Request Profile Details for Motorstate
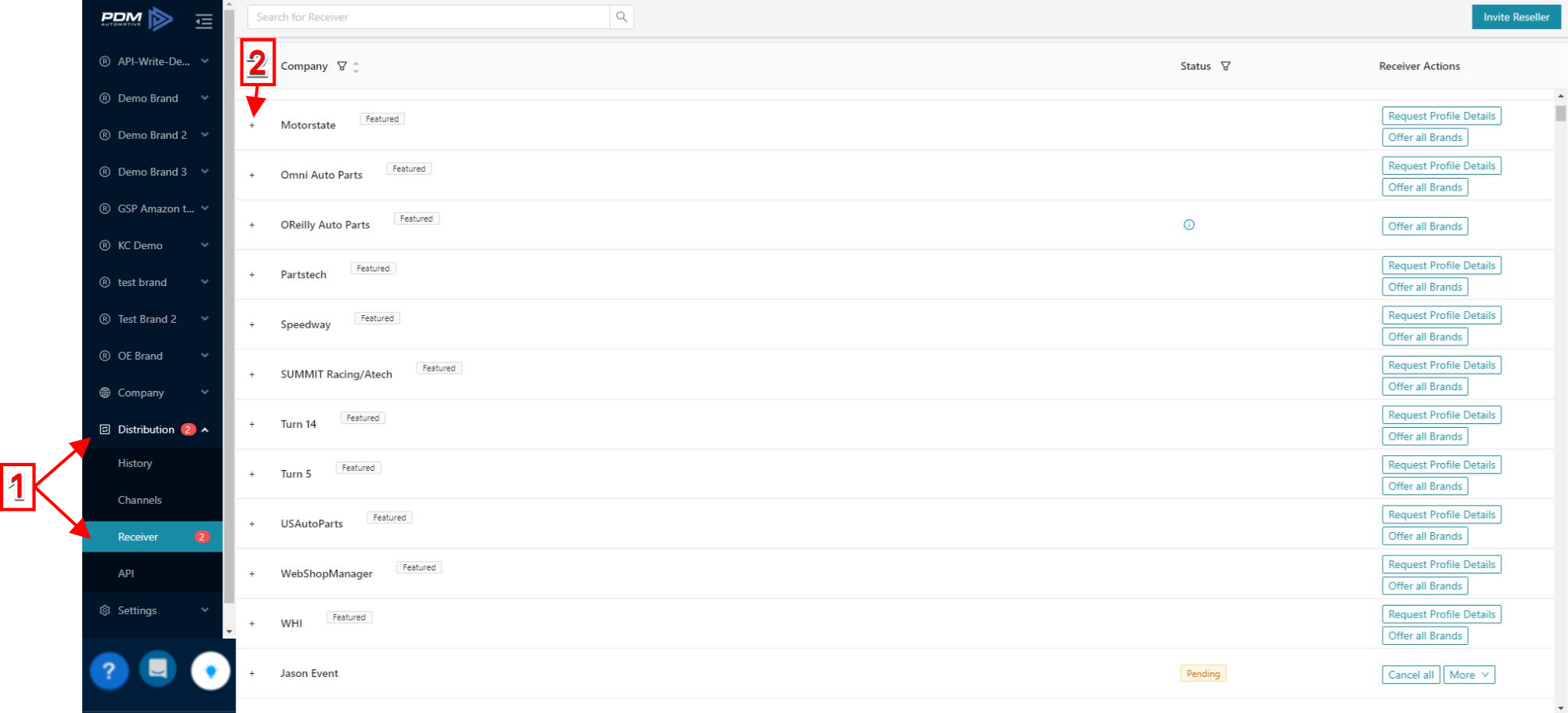1568x713 pixels. pos(1441,116)
